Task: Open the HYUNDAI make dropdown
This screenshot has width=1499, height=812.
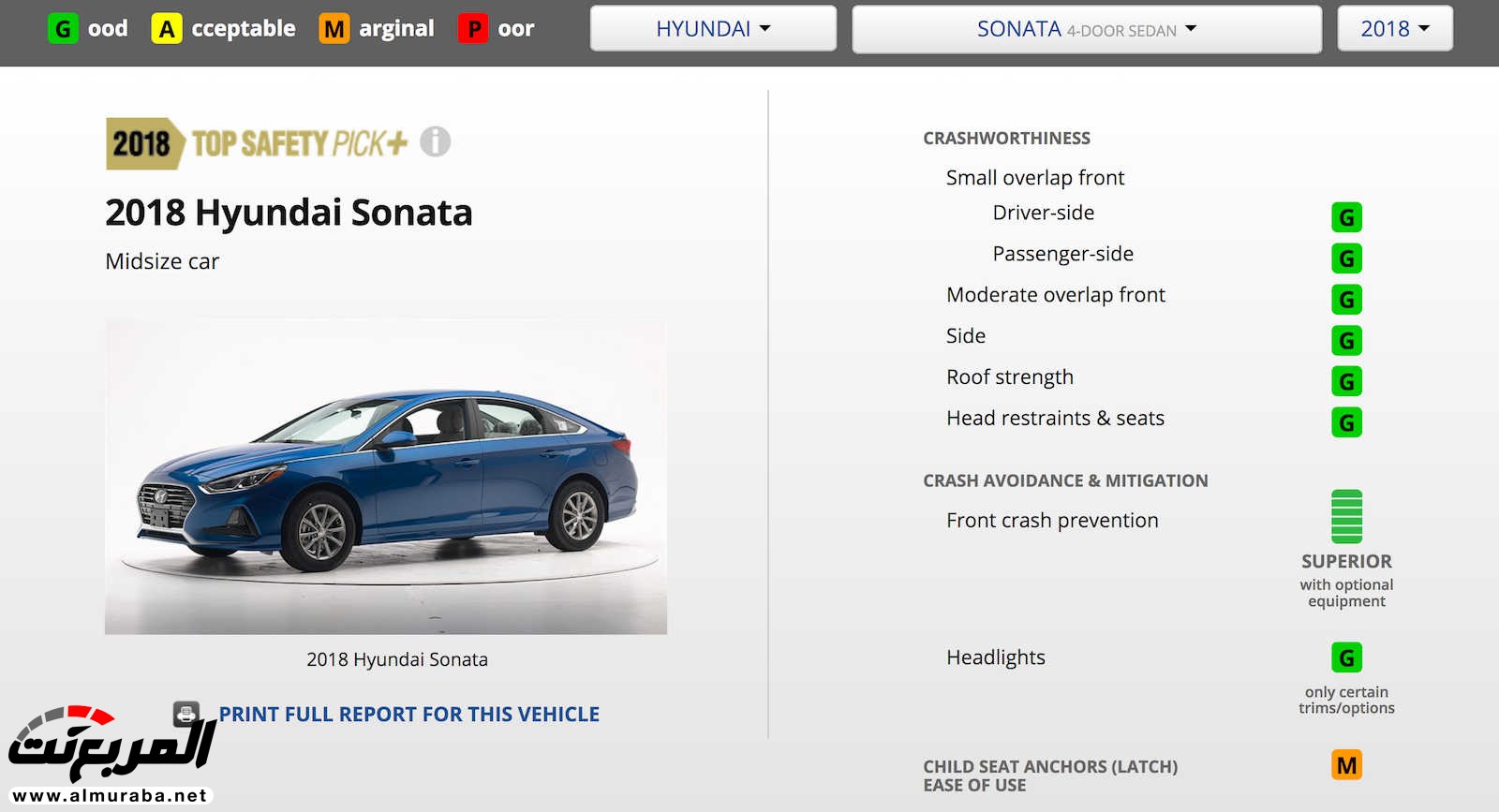Action: [x=713, y=29]
